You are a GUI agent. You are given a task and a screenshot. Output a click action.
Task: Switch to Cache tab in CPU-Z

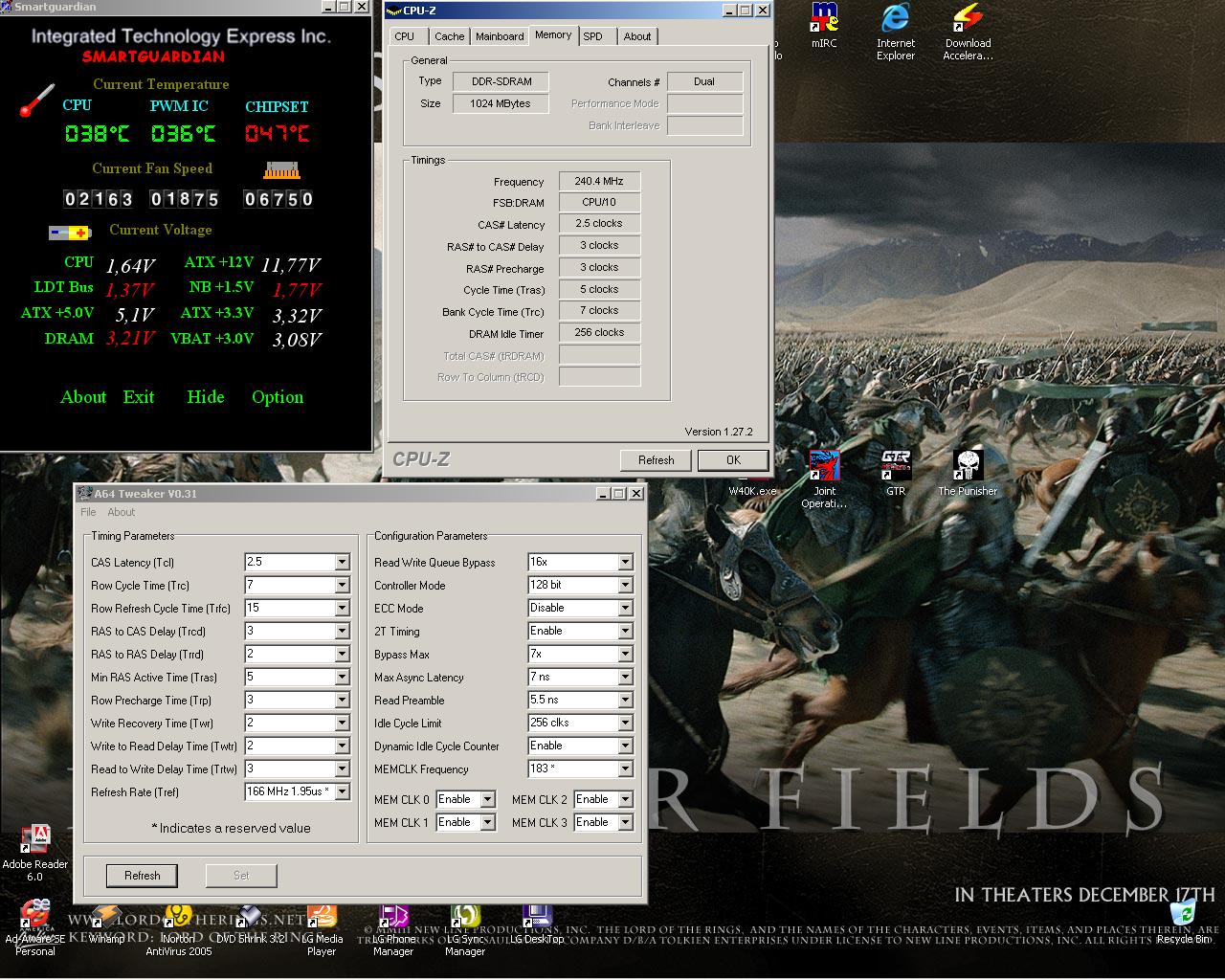[x=449, y=36]
